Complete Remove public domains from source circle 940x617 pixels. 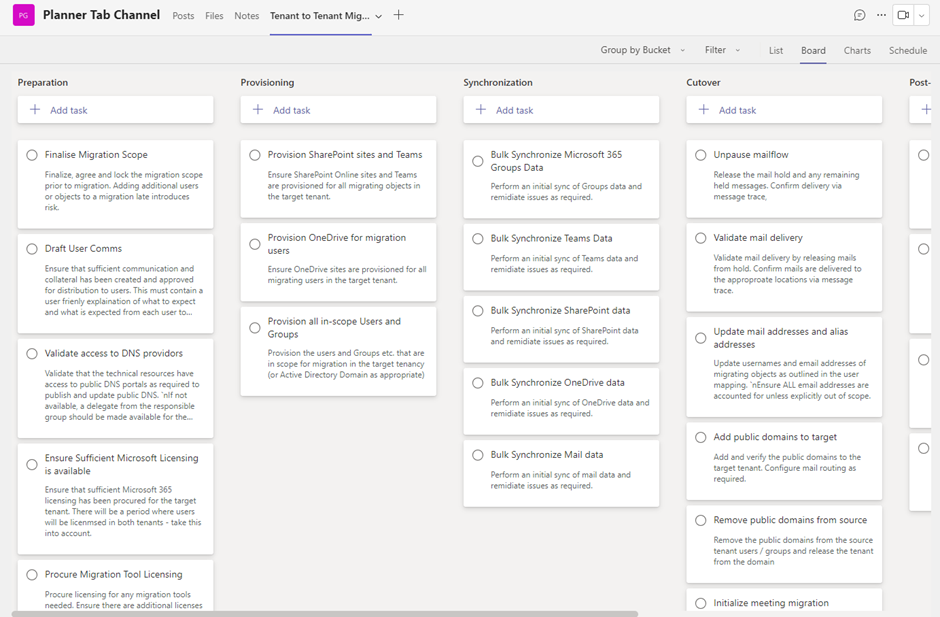click(x=700, y=520)
